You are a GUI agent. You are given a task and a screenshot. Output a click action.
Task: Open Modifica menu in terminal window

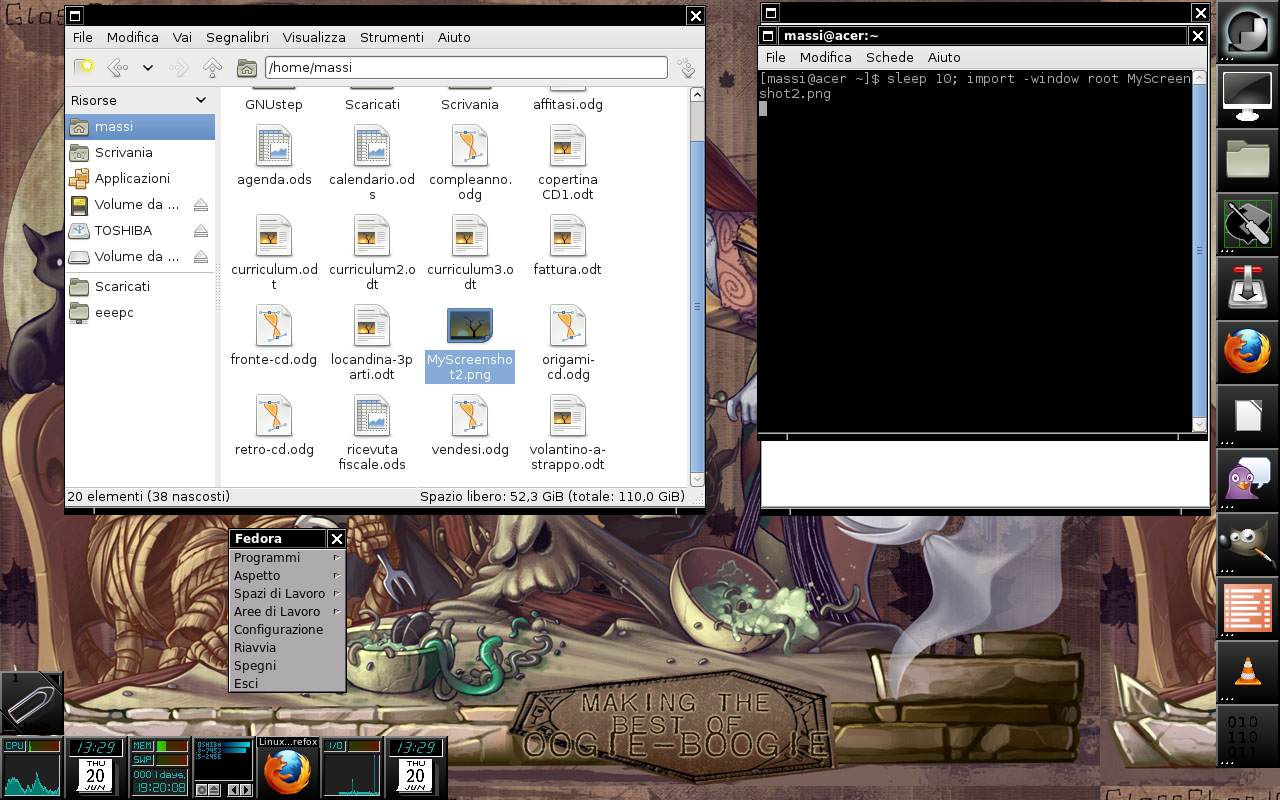point(825,57)
